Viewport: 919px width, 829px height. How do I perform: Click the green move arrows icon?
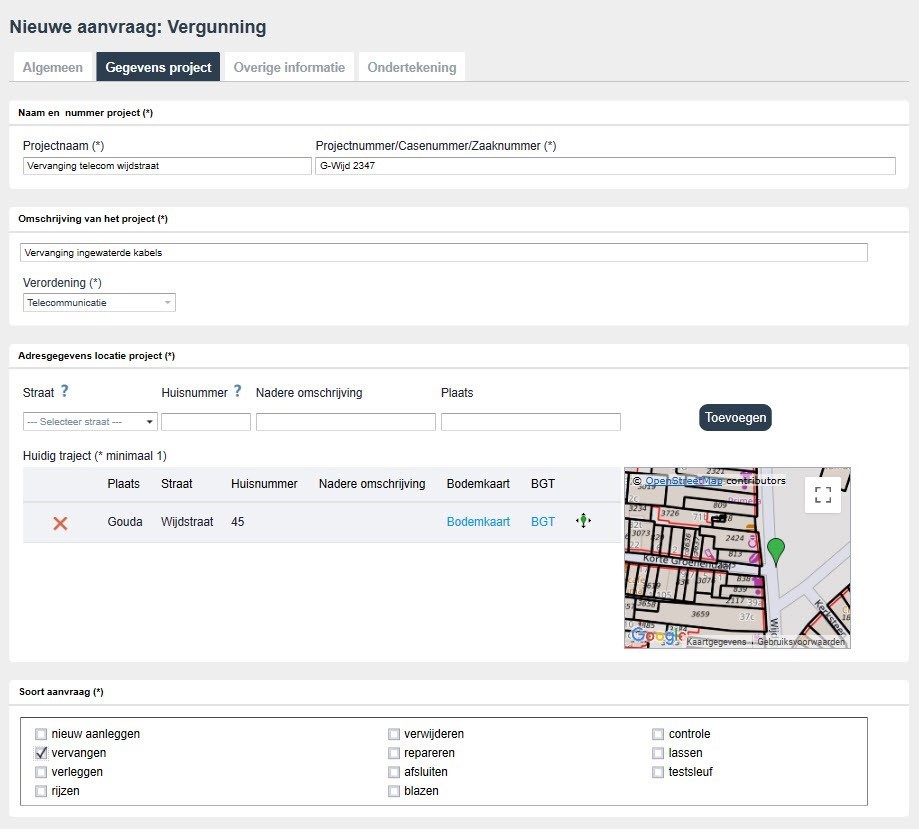(583, 521)
